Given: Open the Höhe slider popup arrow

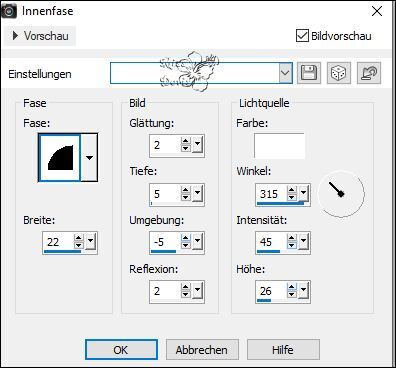Looking at the screenshot, I should 303,290.
